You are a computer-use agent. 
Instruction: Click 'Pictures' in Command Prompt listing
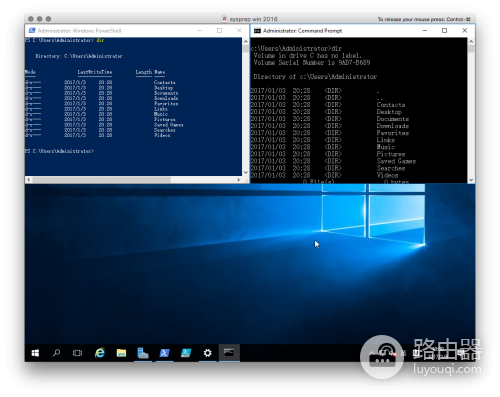pyautogui.click(x=391, y=154)
